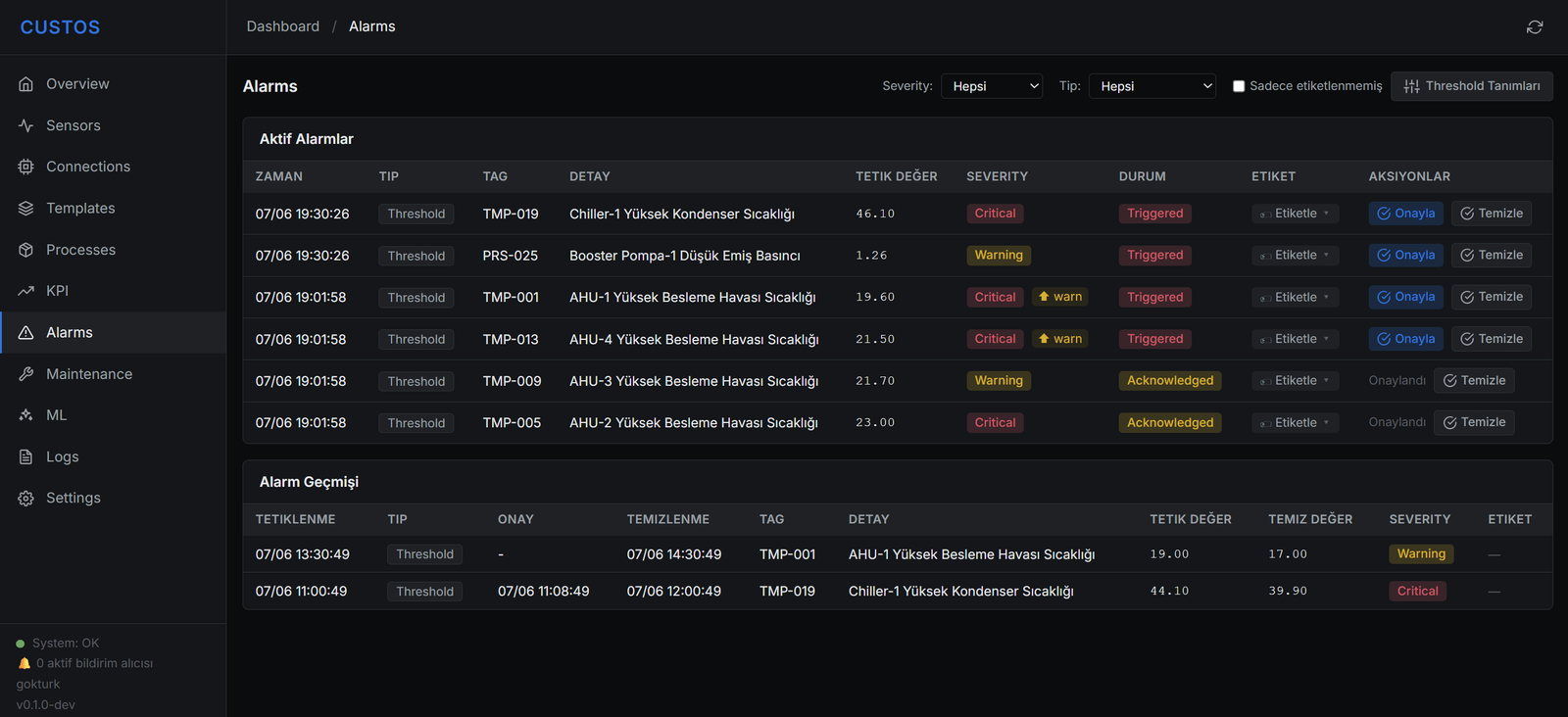Expand Etiketle dropdown for TMP-019 row
This screenshot has height=717, width=1568.
pyautogui.click(x=1296, y=214)
